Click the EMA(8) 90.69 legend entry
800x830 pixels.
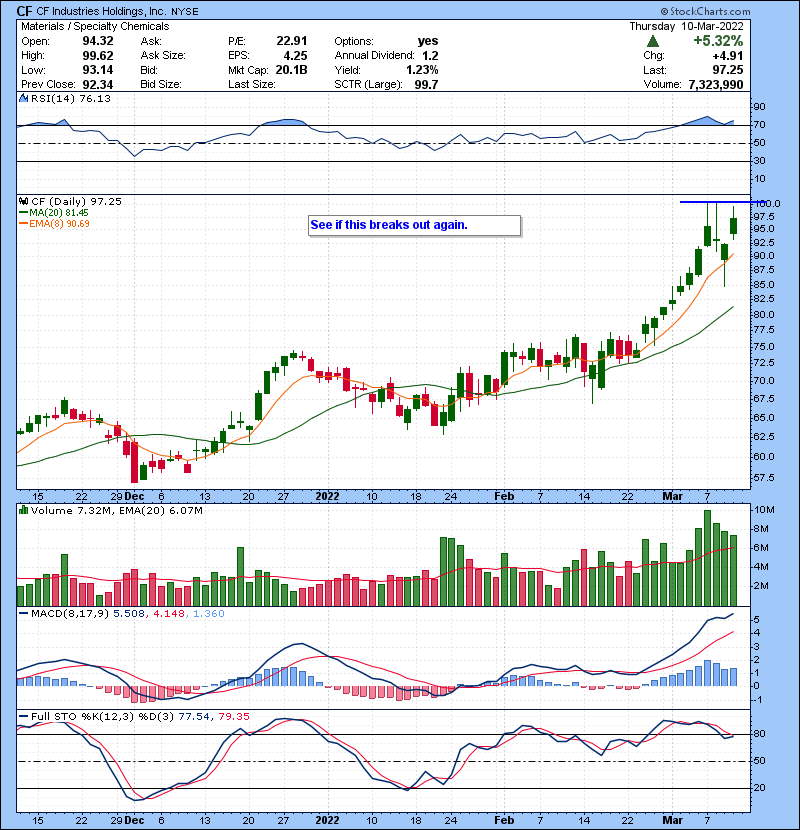pos(55,223)
